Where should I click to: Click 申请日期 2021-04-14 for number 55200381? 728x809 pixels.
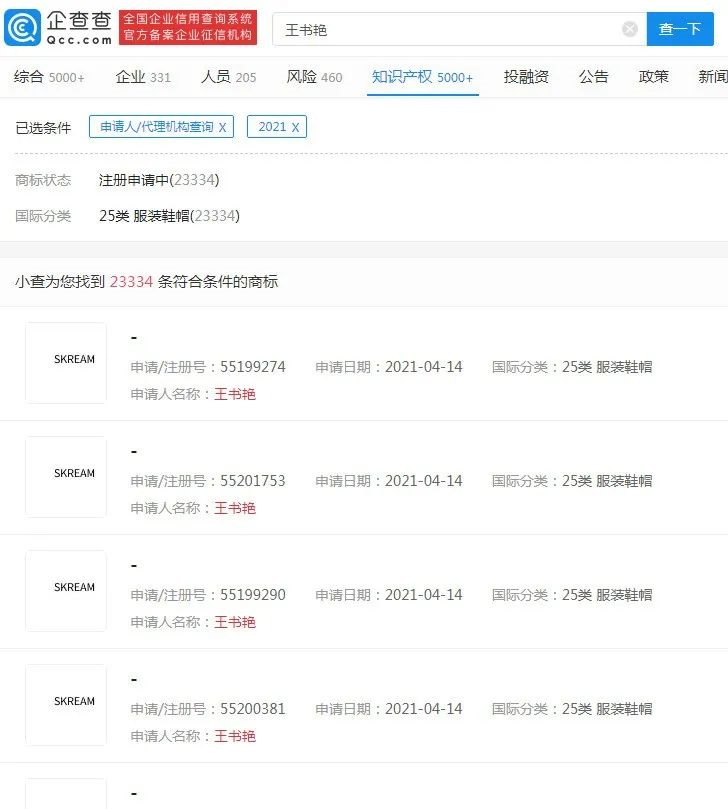(389, 709)
